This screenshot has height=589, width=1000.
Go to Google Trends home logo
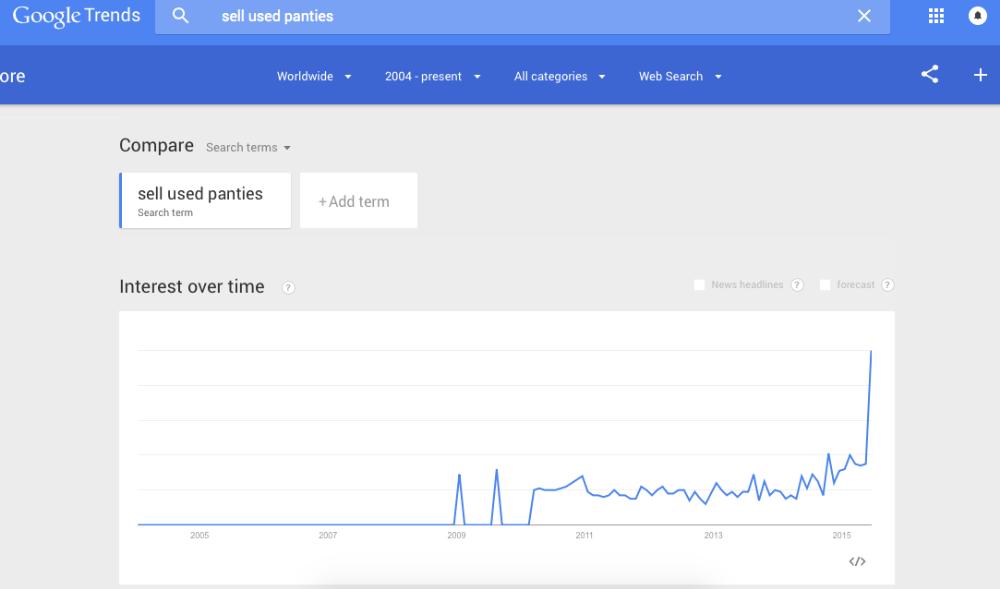(76, 17)
